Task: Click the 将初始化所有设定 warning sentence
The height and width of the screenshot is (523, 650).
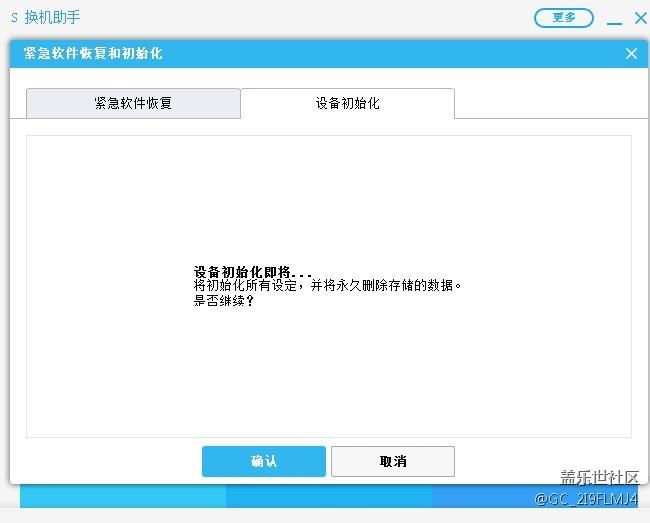Action: (x=327, y=286)
